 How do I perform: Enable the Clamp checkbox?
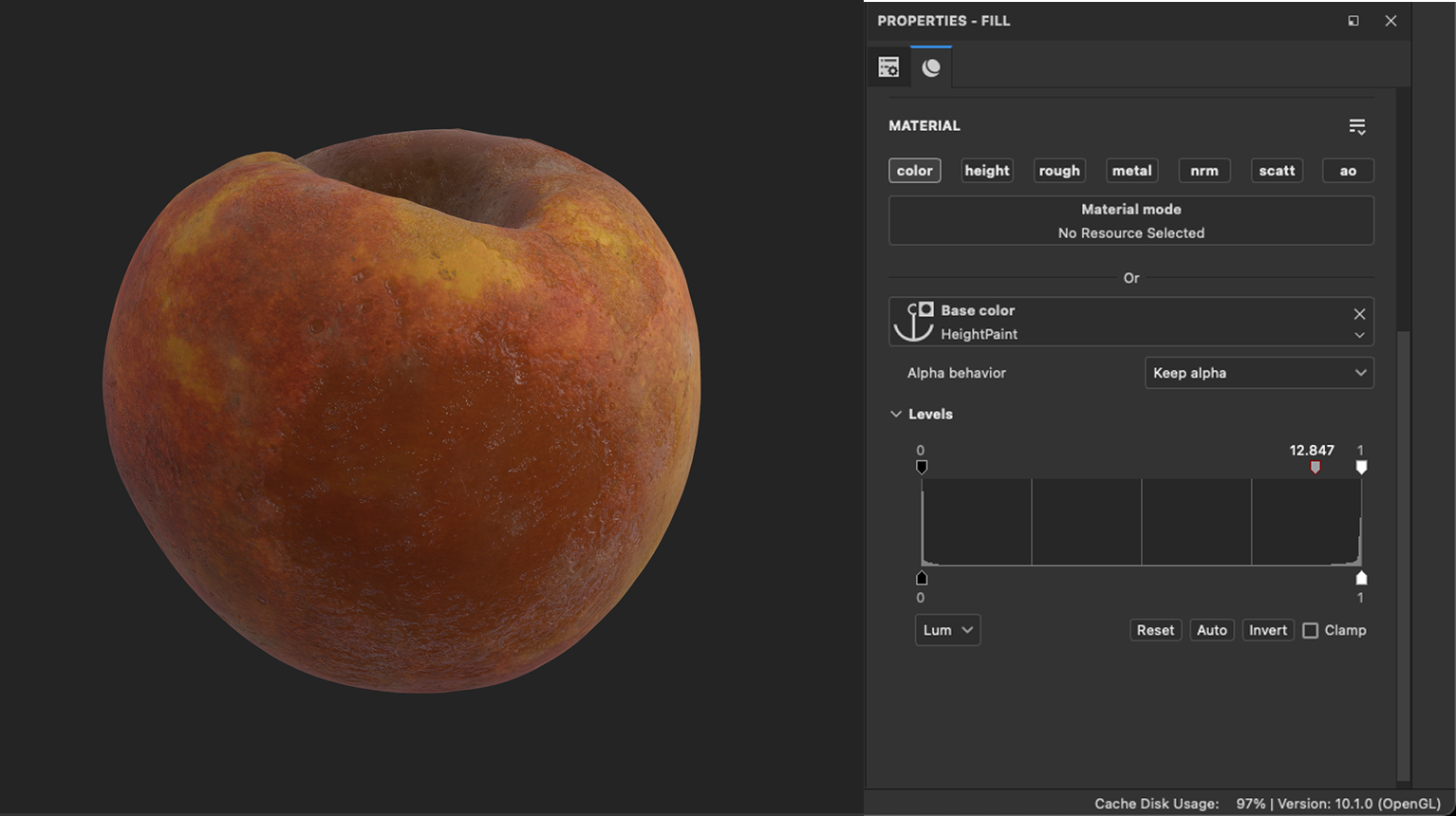click(1311, 631)
